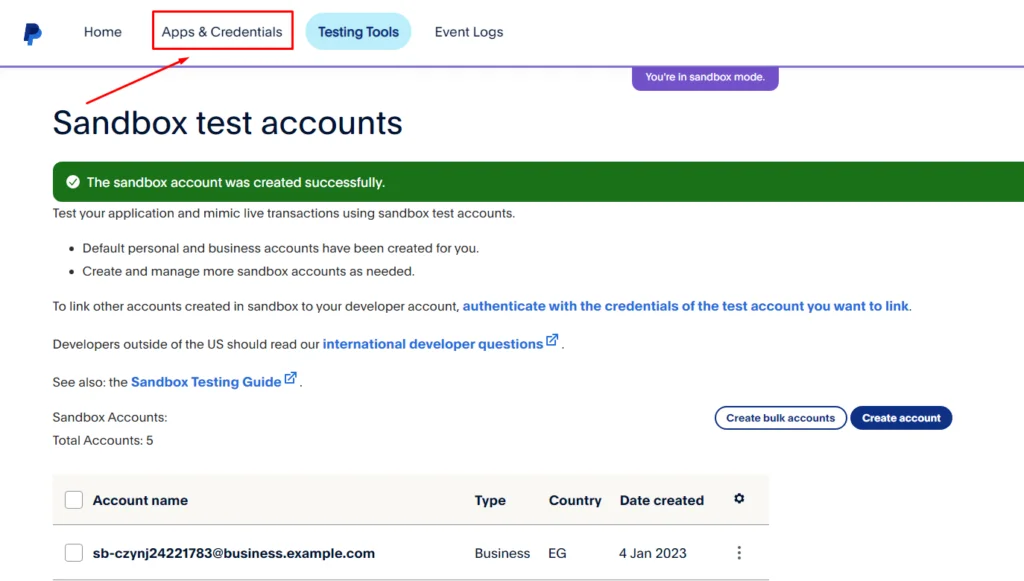
Task: Click the Create bulk accounts button
Action: 780,418
